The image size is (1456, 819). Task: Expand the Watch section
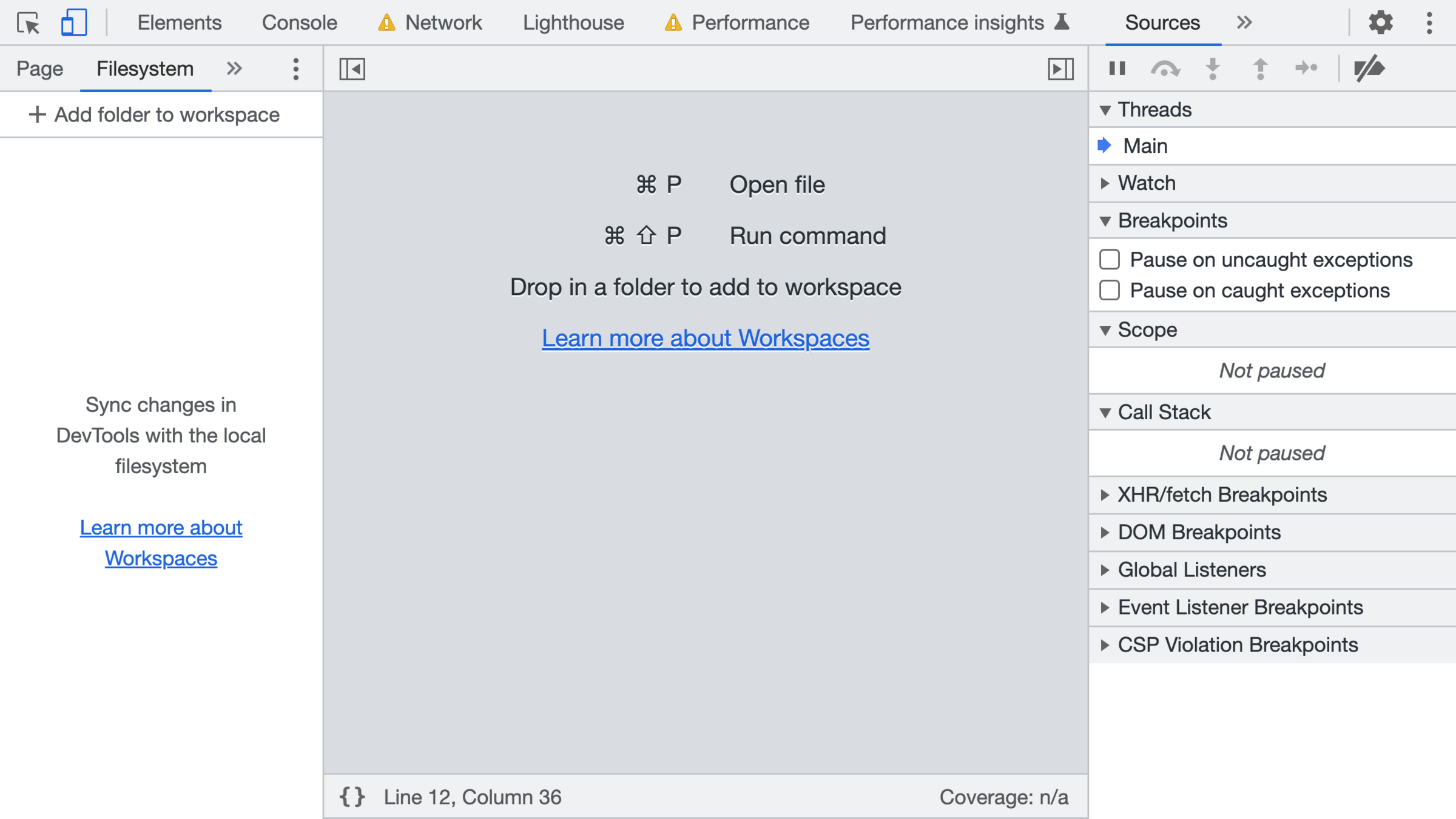(1147, 183)
